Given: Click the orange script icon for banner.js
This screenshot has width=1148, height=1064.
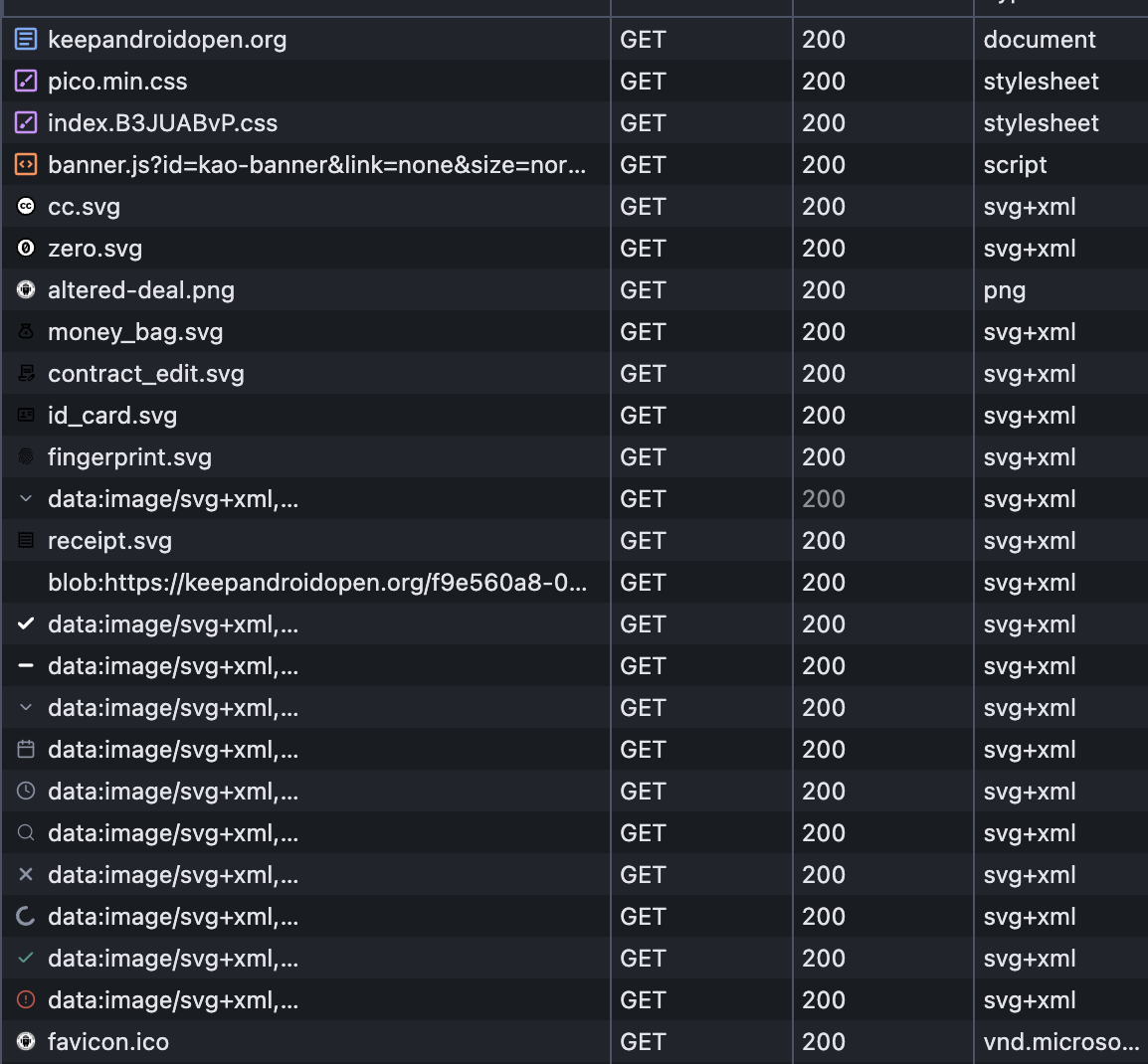Looking at the screenshot, I should coord(26,165).
